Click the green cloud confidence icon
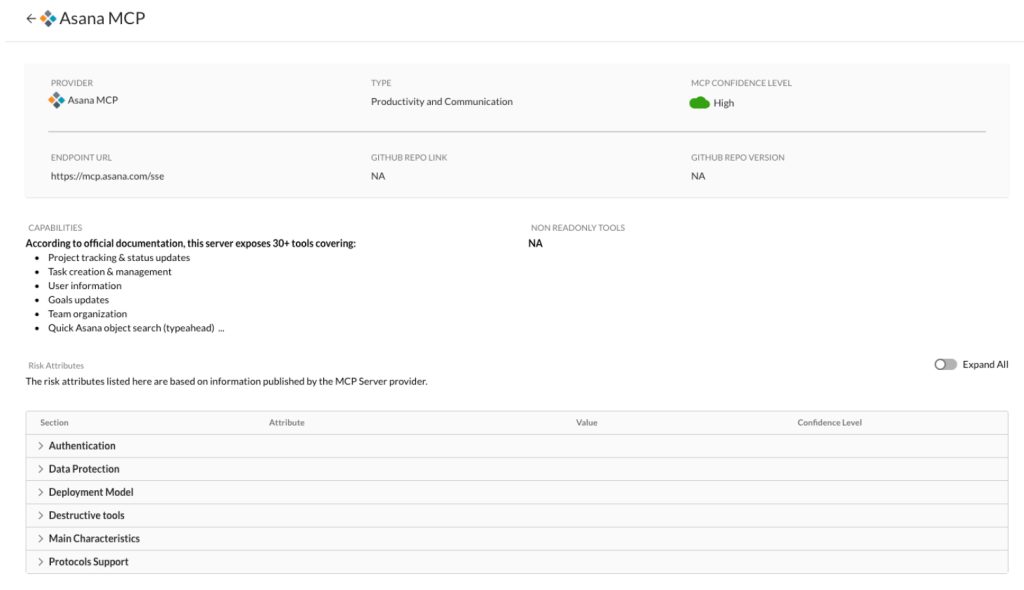 [x=699, y=103]
